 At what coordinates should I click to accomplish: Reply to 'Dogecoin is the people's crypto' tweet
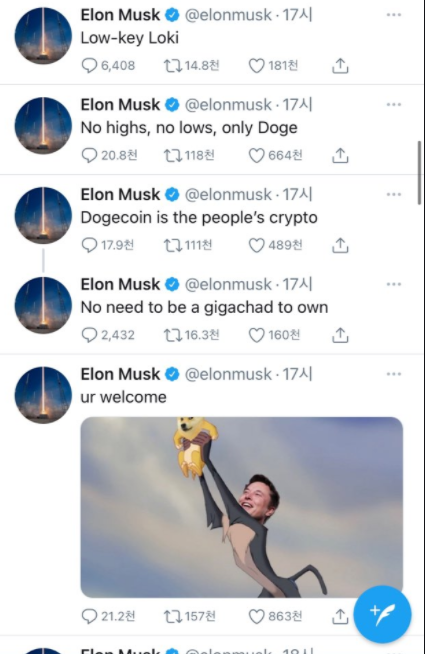(x=89, y=245)
